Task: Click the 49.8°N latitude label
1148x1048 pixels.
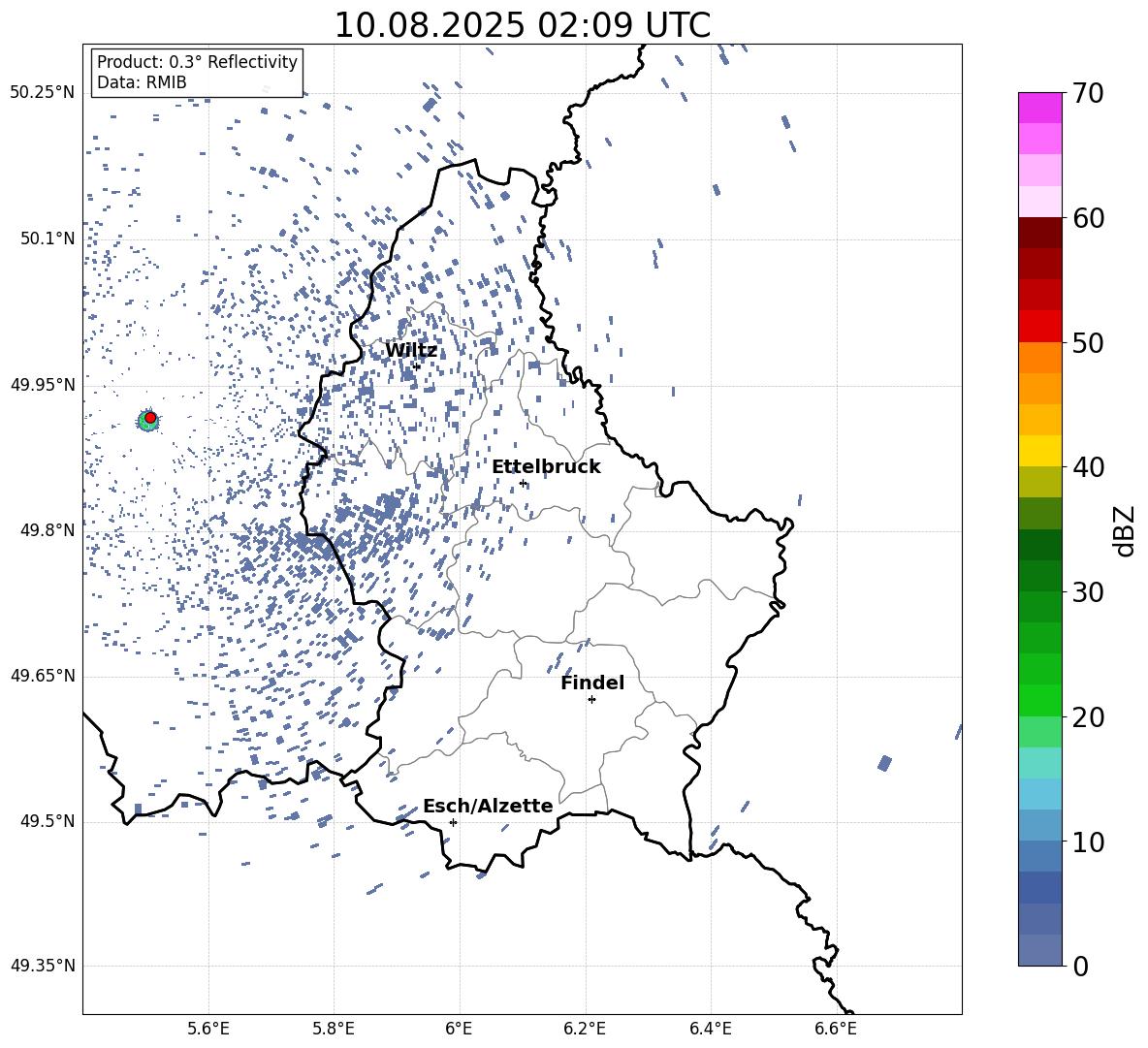Action: pos(48,530)
